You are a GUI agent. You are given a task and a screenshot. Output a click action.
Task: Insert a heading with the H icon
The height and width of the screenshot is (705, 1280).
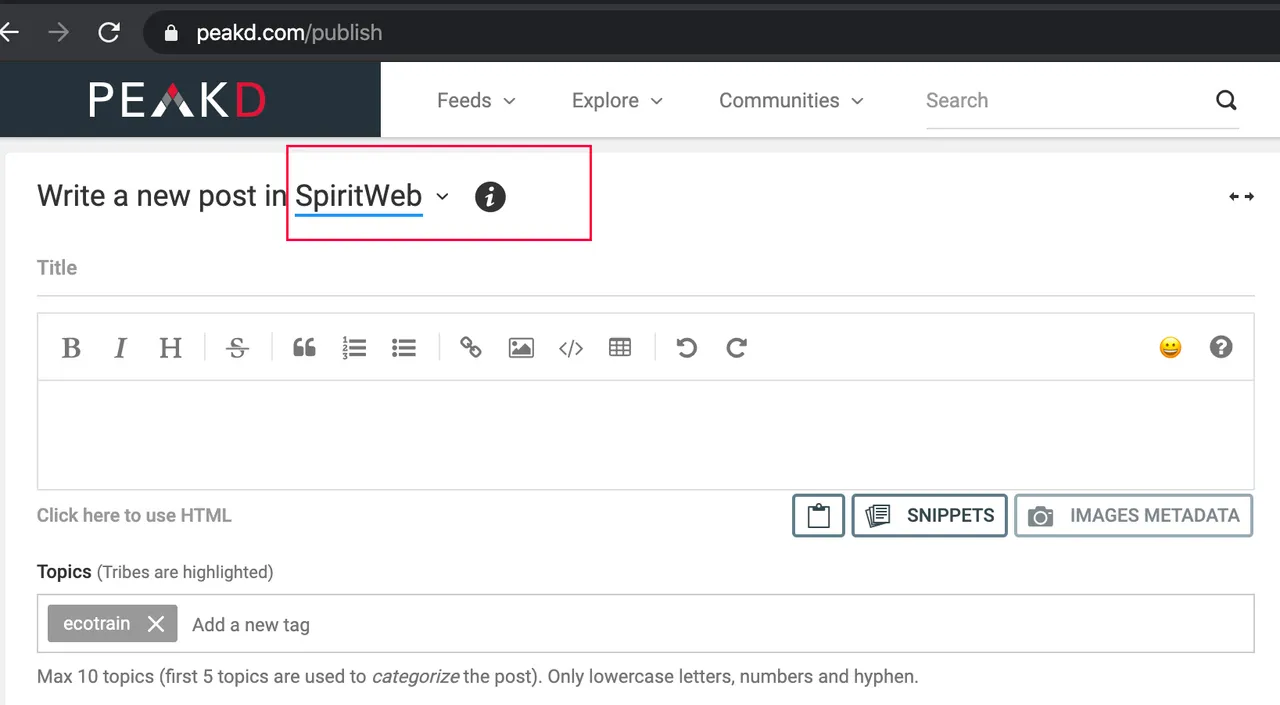(171, 348)
